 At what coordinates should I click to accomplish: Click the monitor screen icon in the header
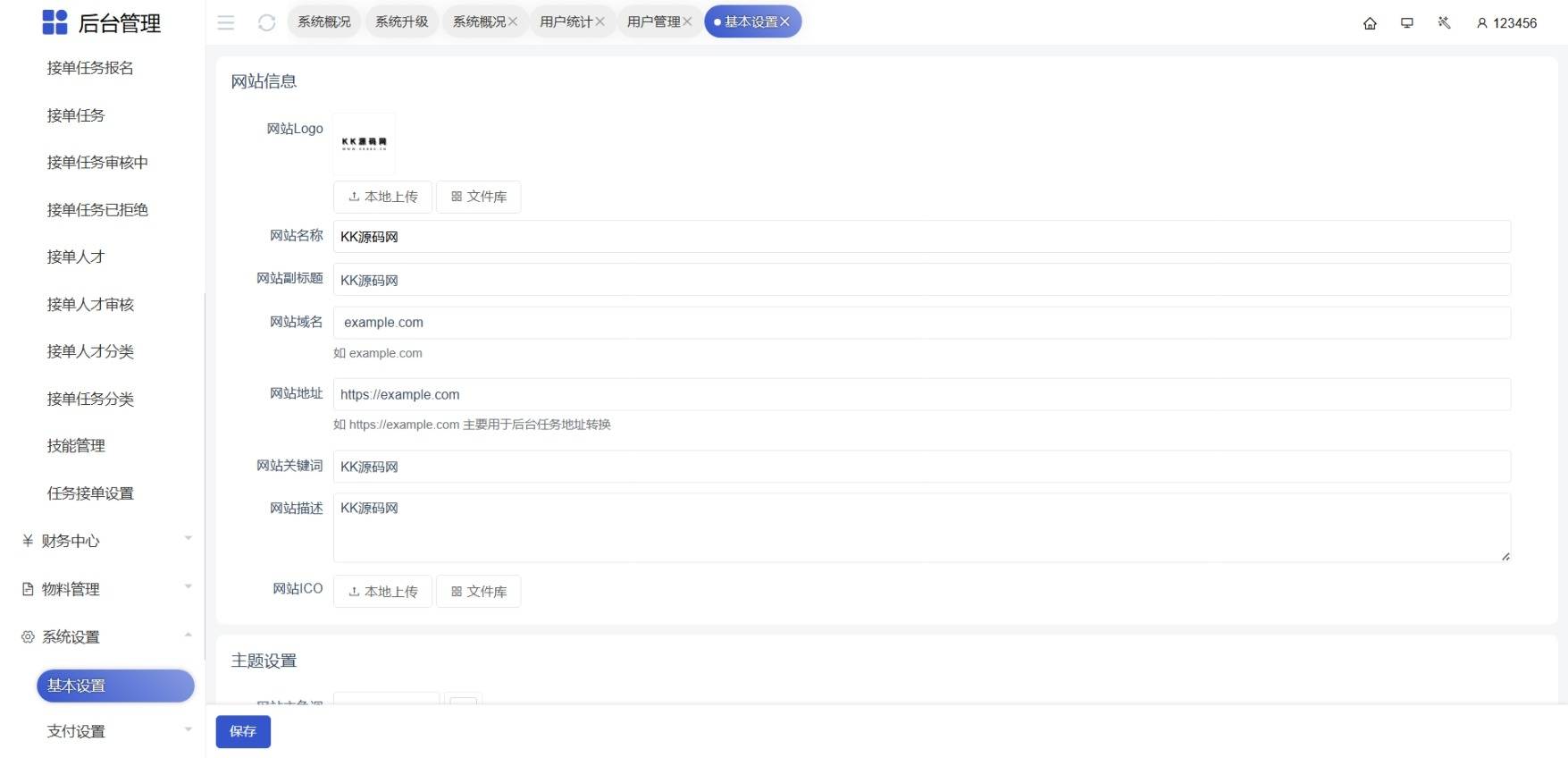click(x=1407, y=23)
